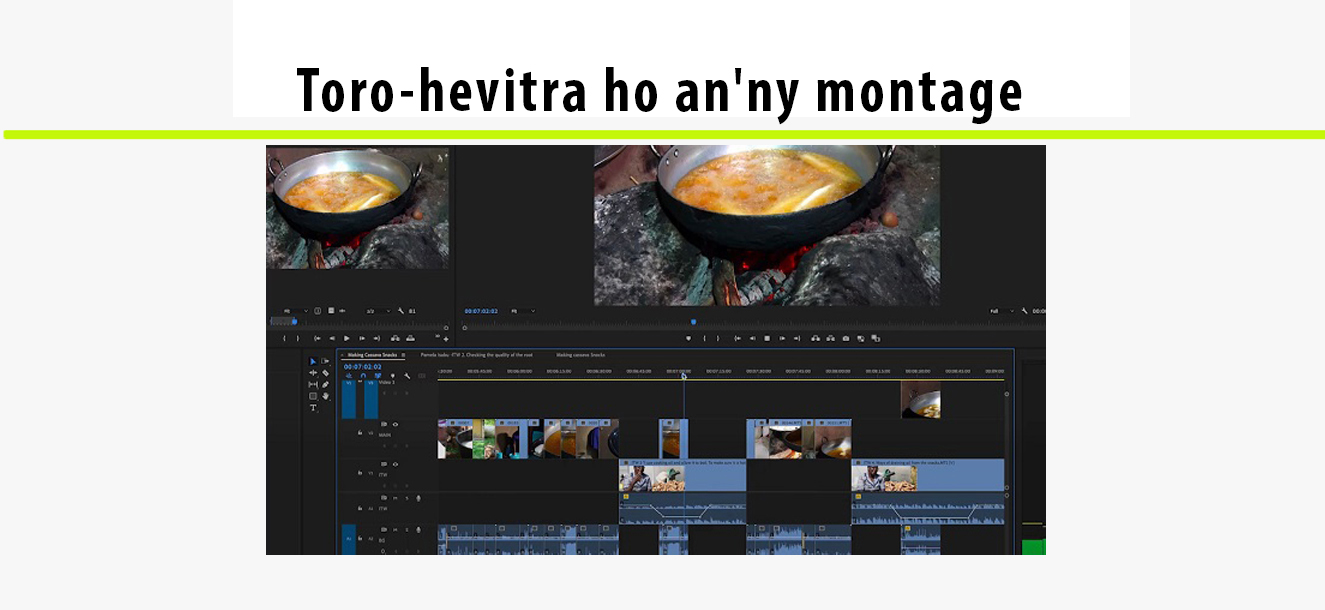
Task: Toggle Snap in Timeline header
Action: 363,376
